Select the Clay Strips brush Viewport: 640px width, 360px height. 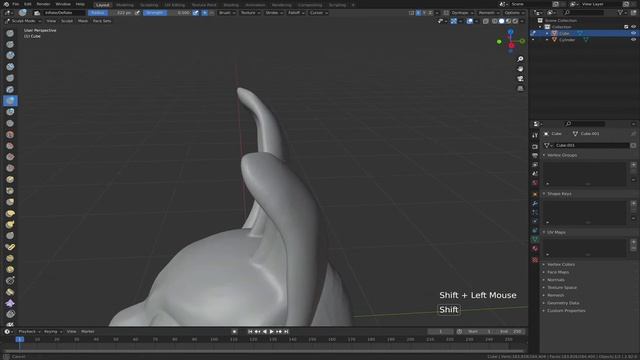tap(10, 67)
